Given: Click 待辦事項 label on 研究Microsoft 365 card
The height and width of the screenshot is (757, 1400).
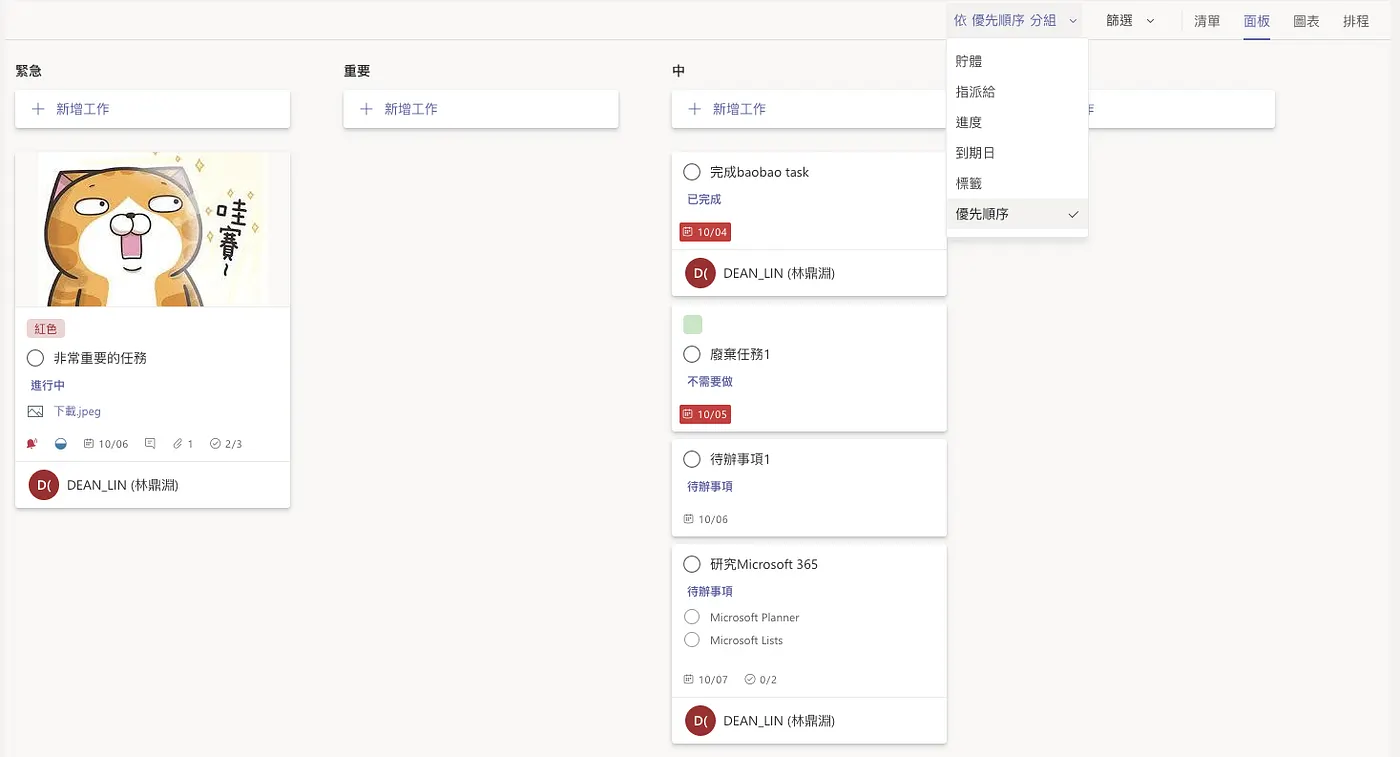Looking at the screenshot, I should click(x=710, y=591).
